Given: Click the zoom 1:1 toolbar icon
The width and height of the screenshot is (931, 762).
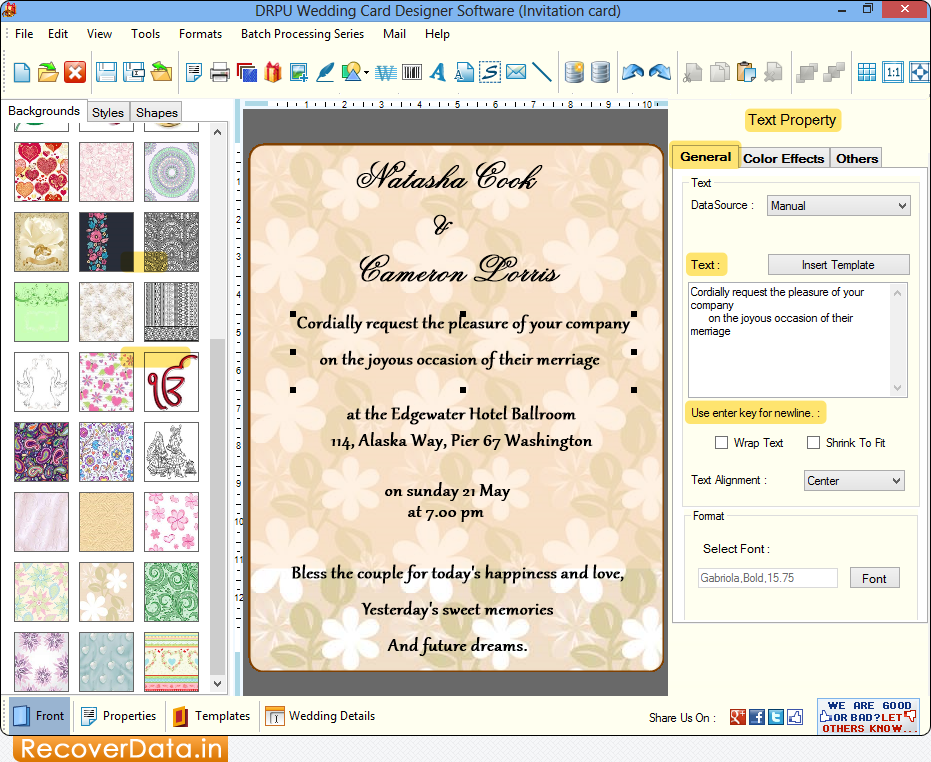Looking at the screenshot, I should pyautogui.click(x=894, y=72).
